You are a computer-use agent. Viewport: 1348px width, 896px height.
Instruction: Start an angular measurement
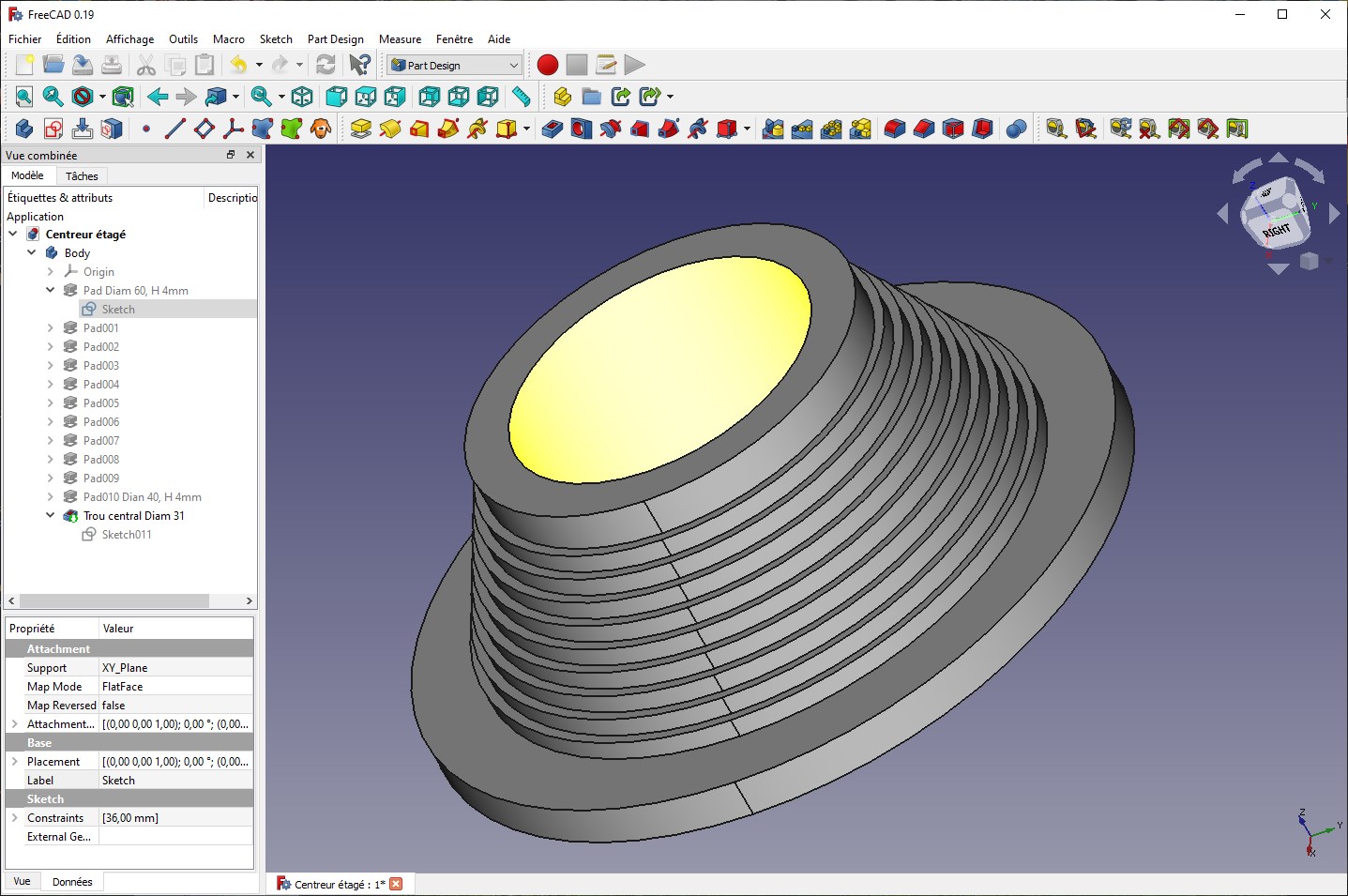[1085, 129]
